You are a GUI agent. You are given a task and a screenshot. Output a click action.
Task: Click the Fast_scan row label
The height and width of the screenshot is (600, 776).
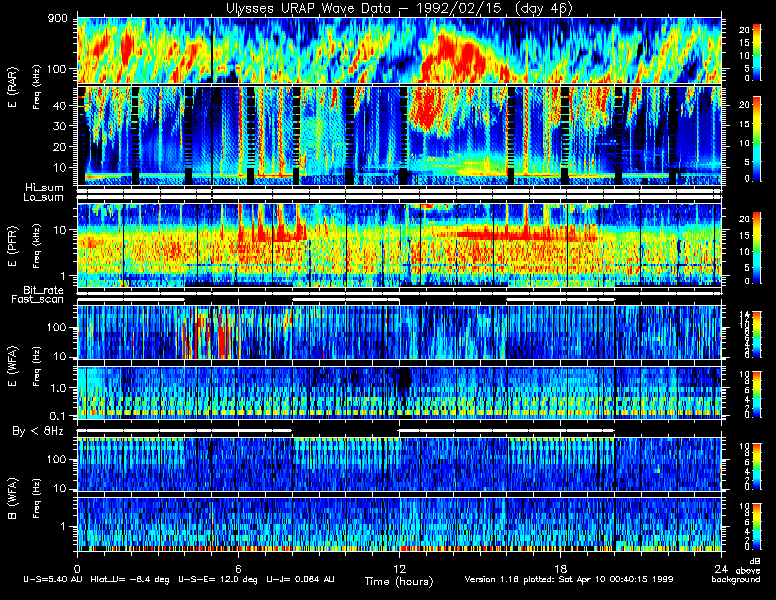(x=38, y=300)
